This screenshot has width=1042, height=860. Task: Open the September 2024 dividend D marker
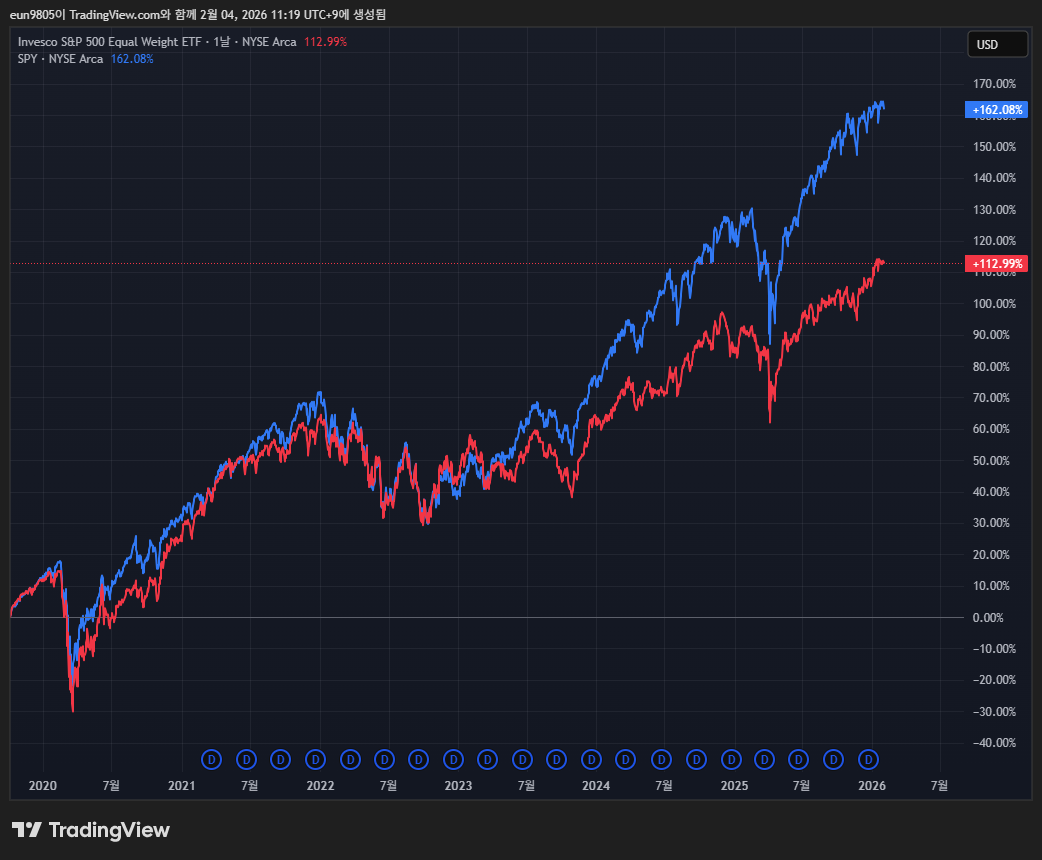[x=696, y=759]
